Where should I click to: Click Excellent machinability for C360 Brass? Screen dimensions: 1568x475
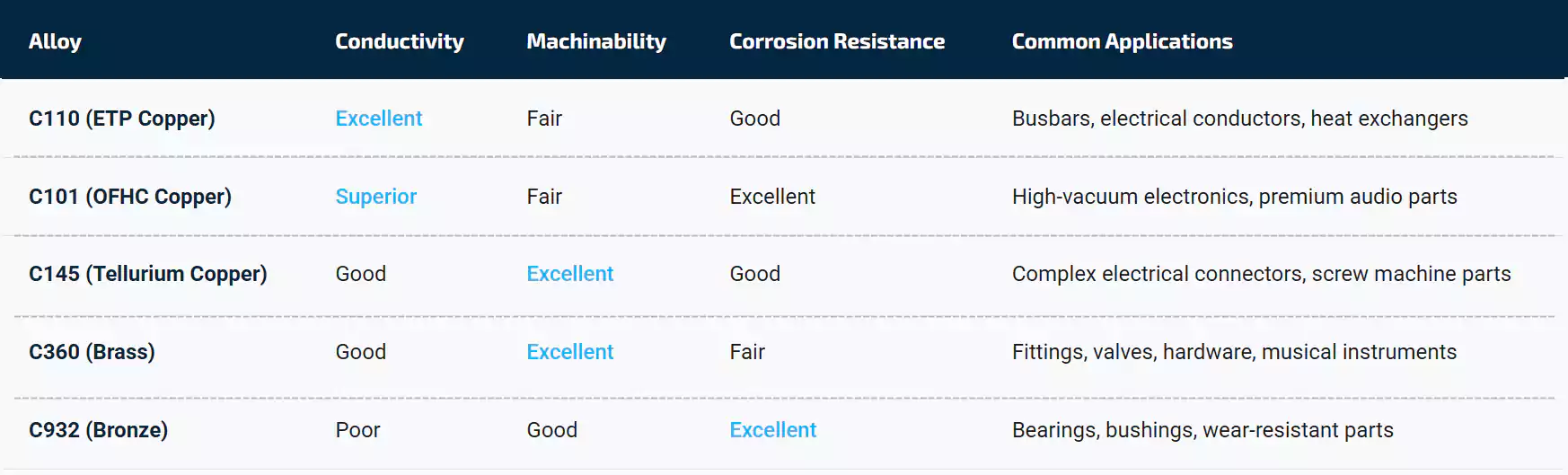click(570, 352)
